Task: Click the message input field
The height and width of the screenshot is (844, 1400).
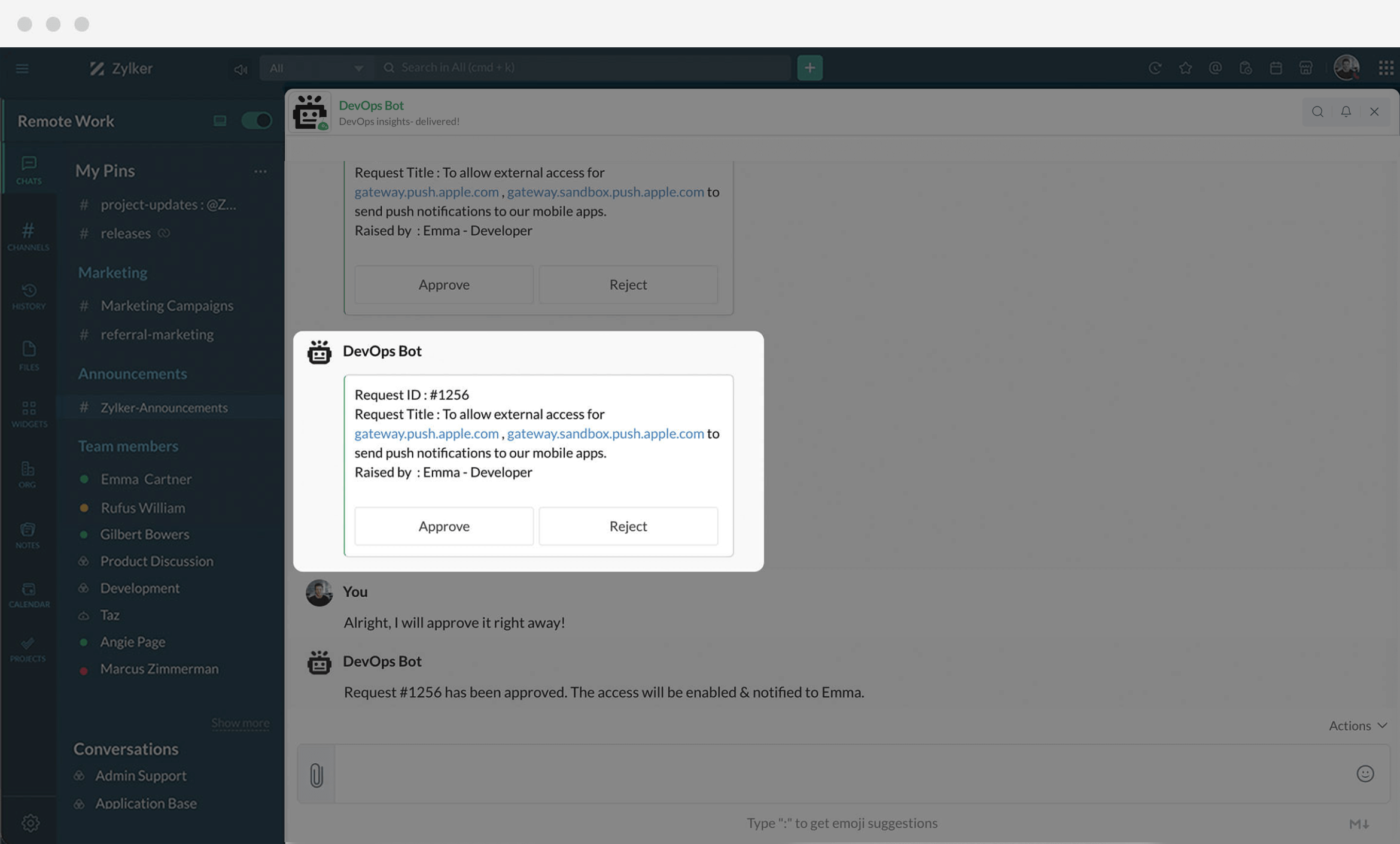Action: [838, 773]
